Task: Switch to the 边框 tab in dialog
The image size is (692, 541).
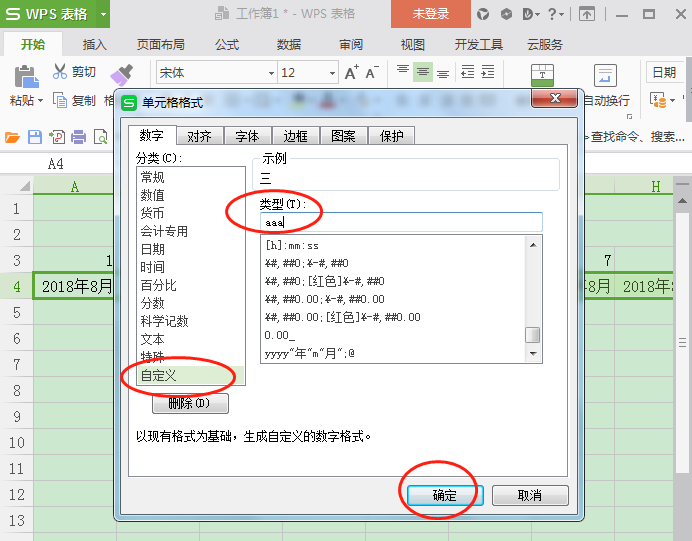Action: coord(295,137)
